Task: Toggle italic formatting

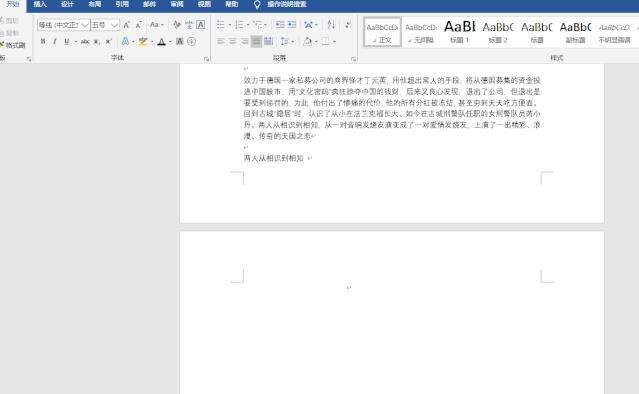Action: [55, 42]
